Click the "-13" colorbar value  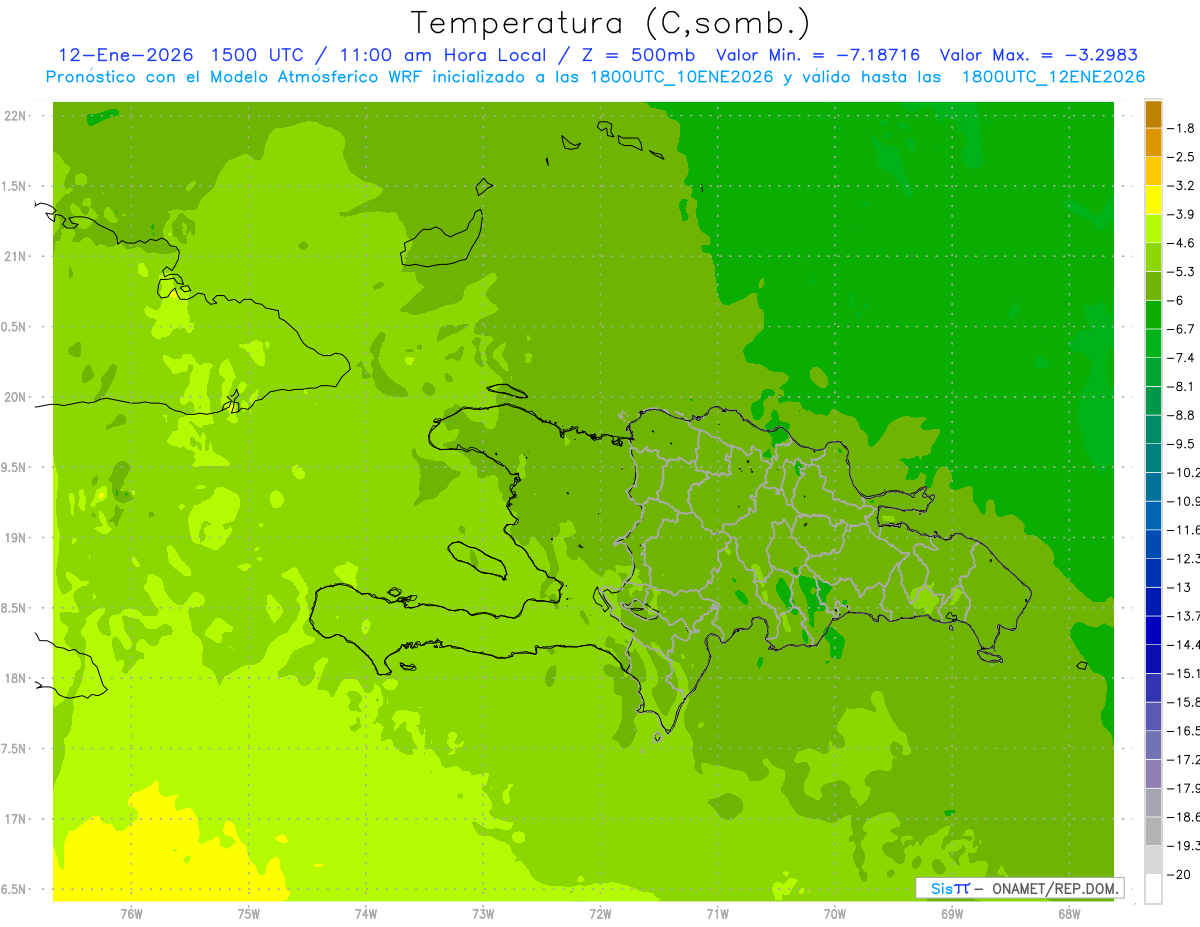coord(1181,587)
